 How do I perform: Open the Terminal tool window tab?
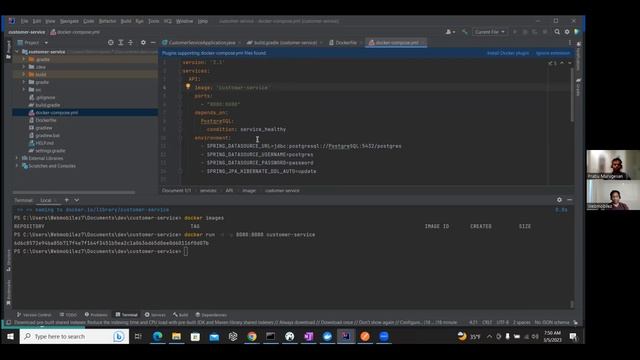point(127,315)
